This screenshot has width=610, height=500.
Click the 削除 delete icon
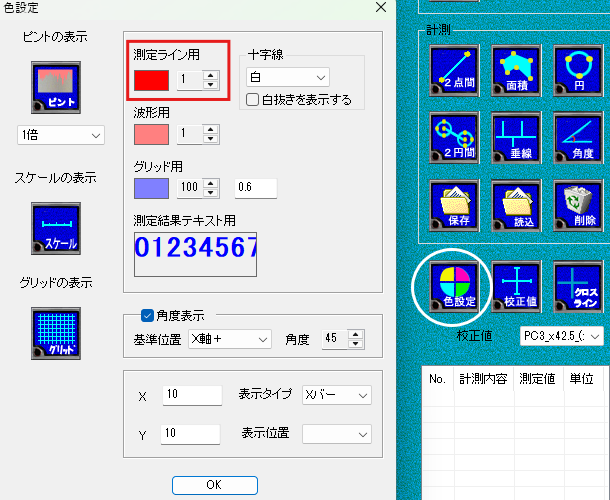click(578, 205)
